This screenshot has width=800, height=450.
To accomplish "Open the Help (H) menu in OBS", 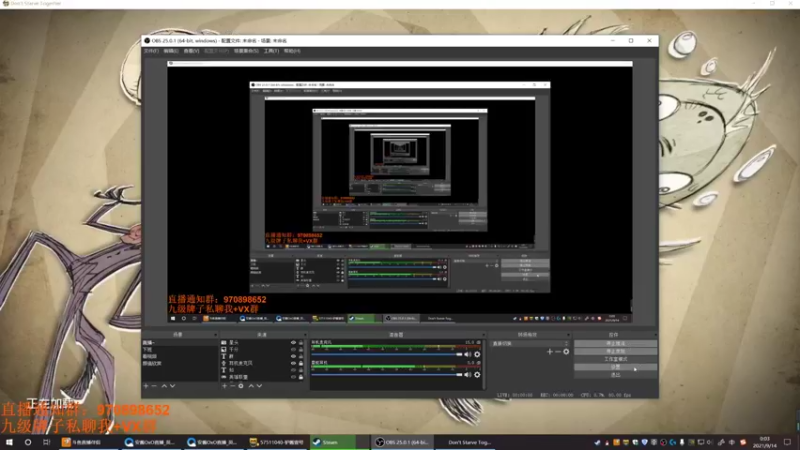I will click(292, 51).
